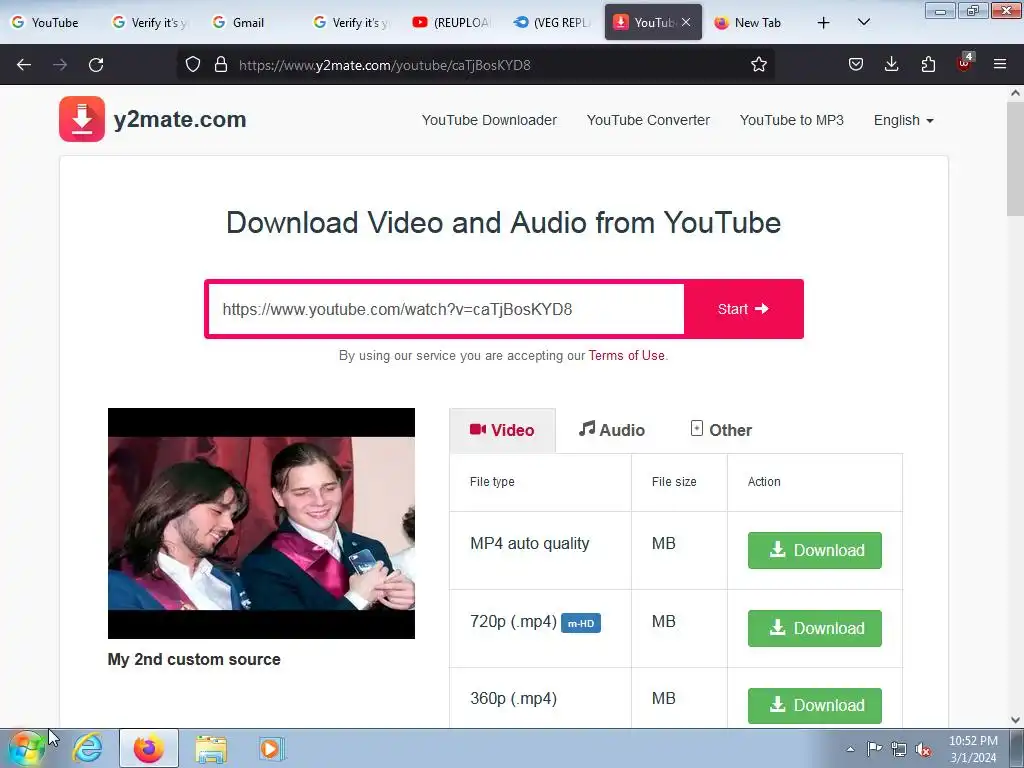Click the muted volume tray icon
The height and width of the screenshot is (768, 1024).
(x=923, y=749)
